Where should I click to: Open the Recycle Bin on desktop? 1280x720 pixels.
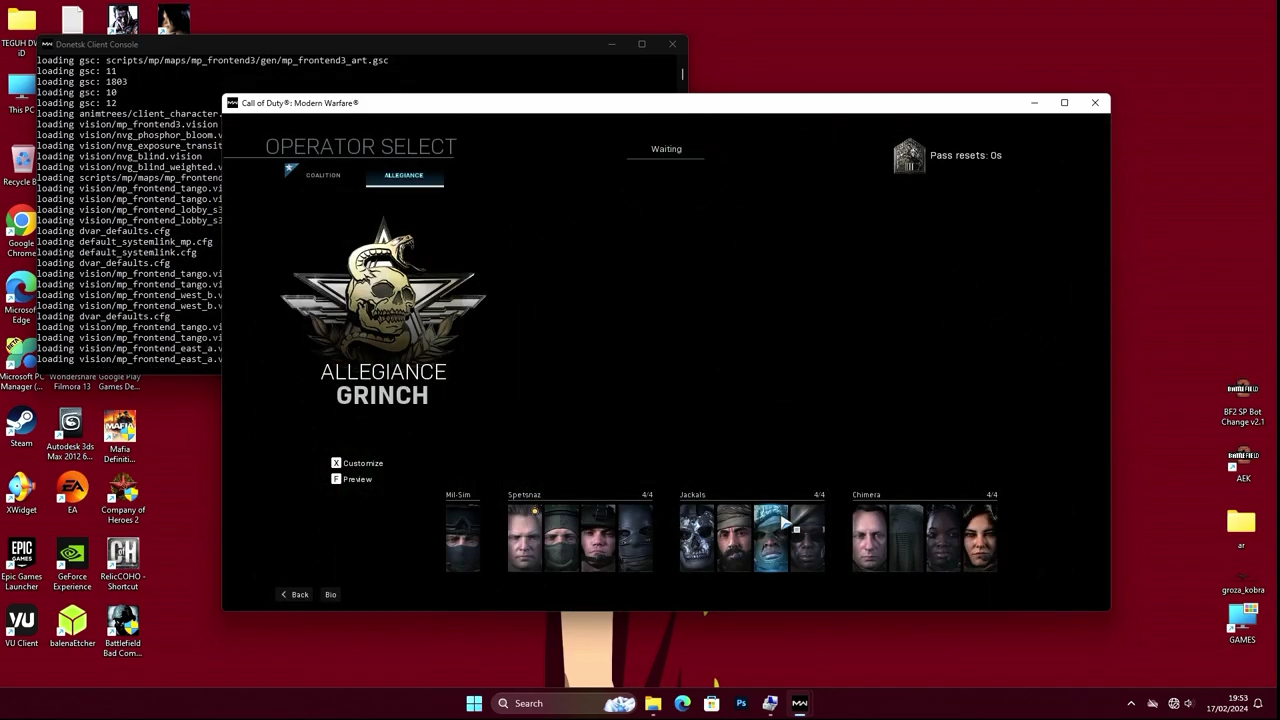coord(21,166)
